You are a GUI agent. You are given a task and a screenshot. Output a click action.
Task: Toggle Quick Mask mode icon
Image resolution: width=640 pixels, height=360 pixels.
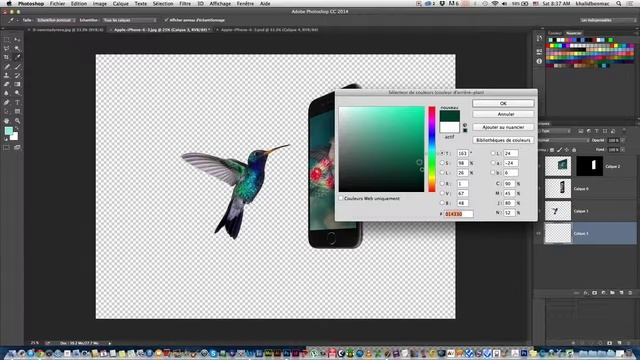click(7, 147)
